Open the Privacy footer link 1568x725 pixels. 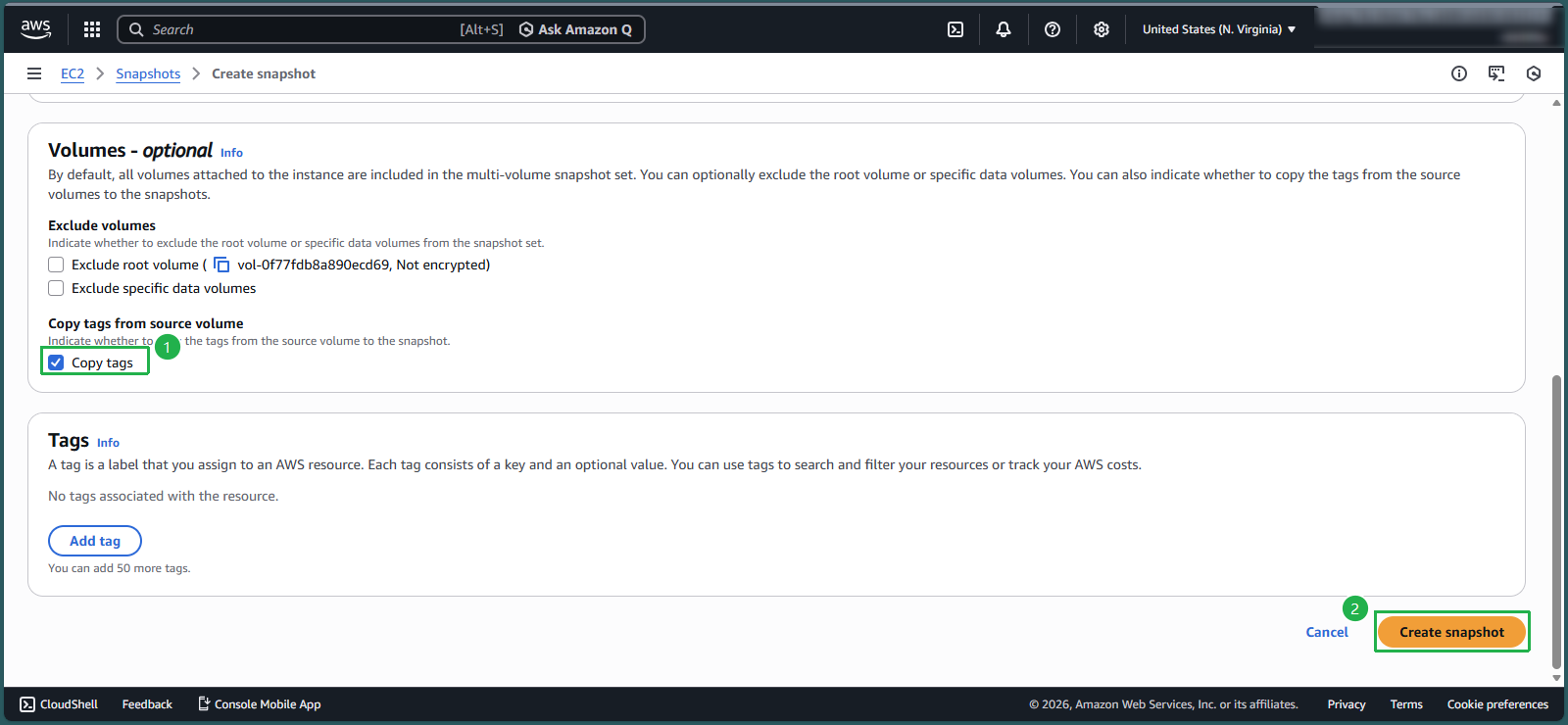coord(1347,704)
